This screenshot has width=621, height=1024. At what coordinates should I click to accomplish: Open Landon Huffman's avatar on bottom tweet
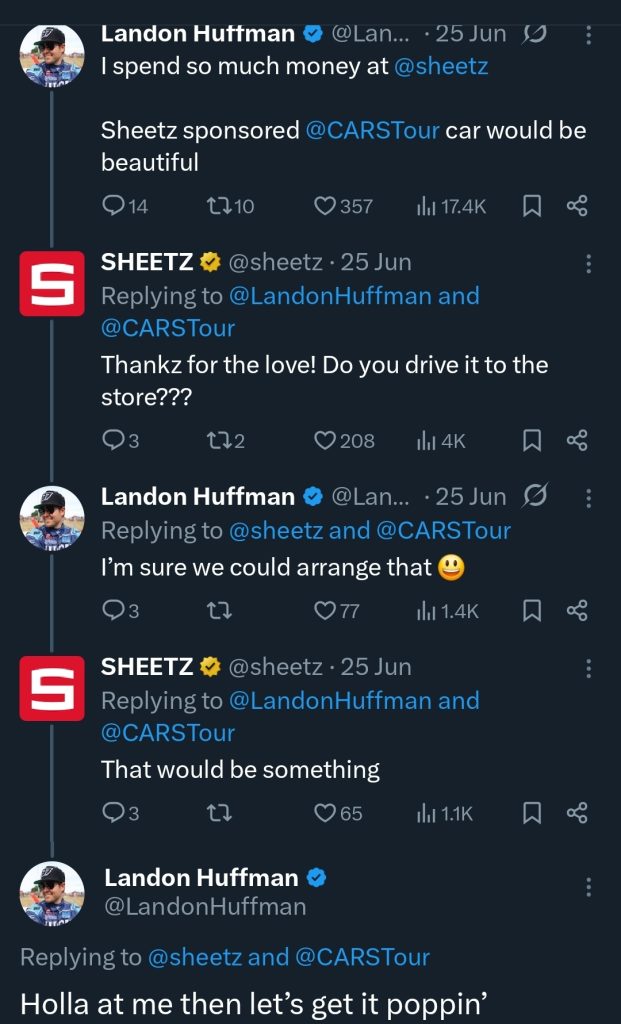pos(52,893)
